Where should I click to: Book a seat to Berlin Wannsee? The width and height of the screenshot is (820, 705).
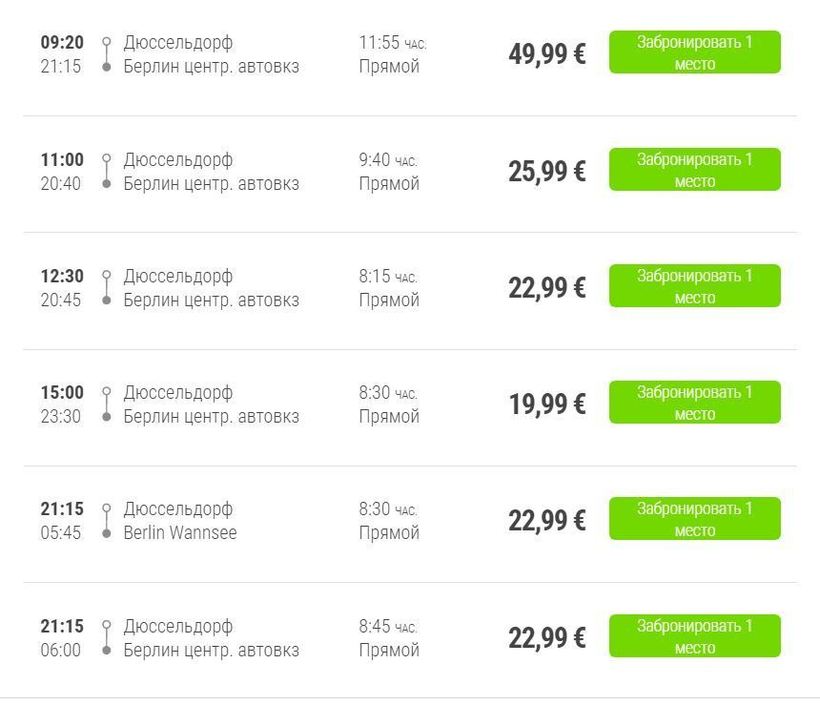tap(694, 519)
